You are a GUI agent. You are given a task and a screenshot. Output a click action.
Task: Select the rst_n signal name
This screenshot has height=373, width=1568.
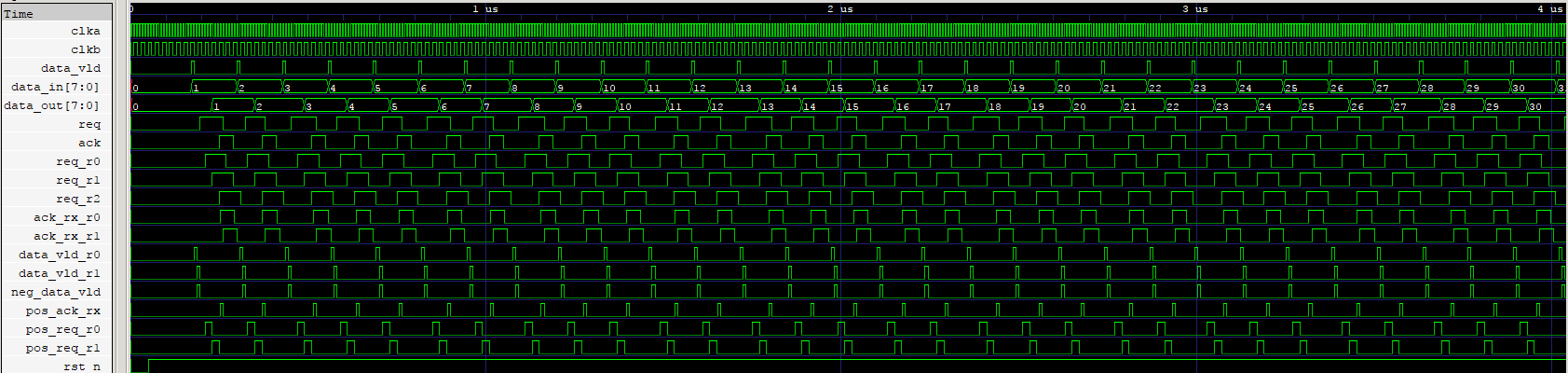click(82, 366)
